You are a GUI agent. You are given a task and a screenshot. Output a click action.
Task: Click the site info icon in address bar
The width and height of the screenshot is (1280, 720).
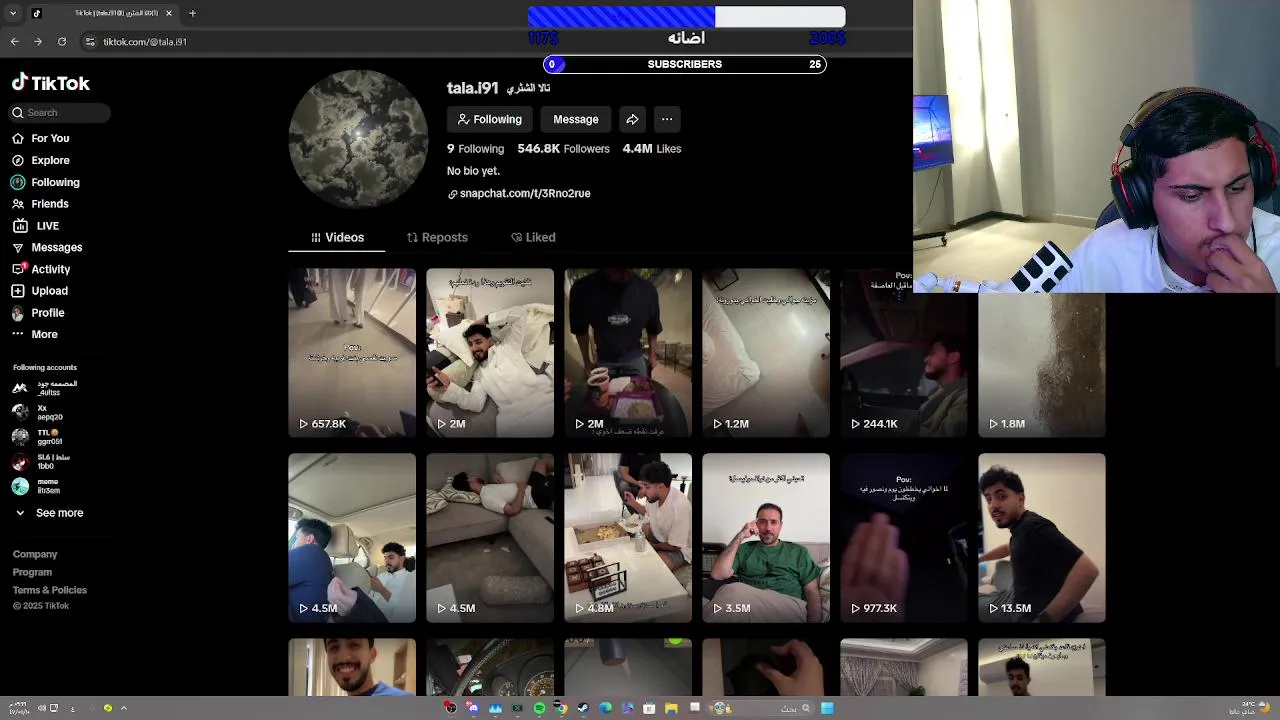coord(90,41)
